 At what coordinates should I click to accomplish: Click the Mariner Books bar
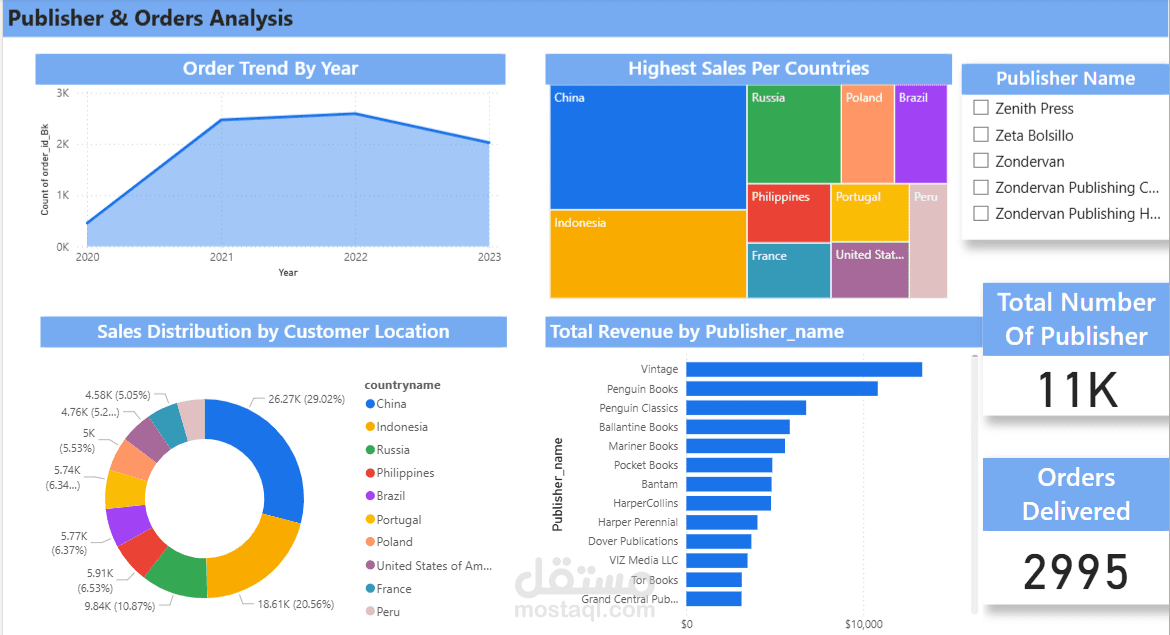(x=736, y=445)
